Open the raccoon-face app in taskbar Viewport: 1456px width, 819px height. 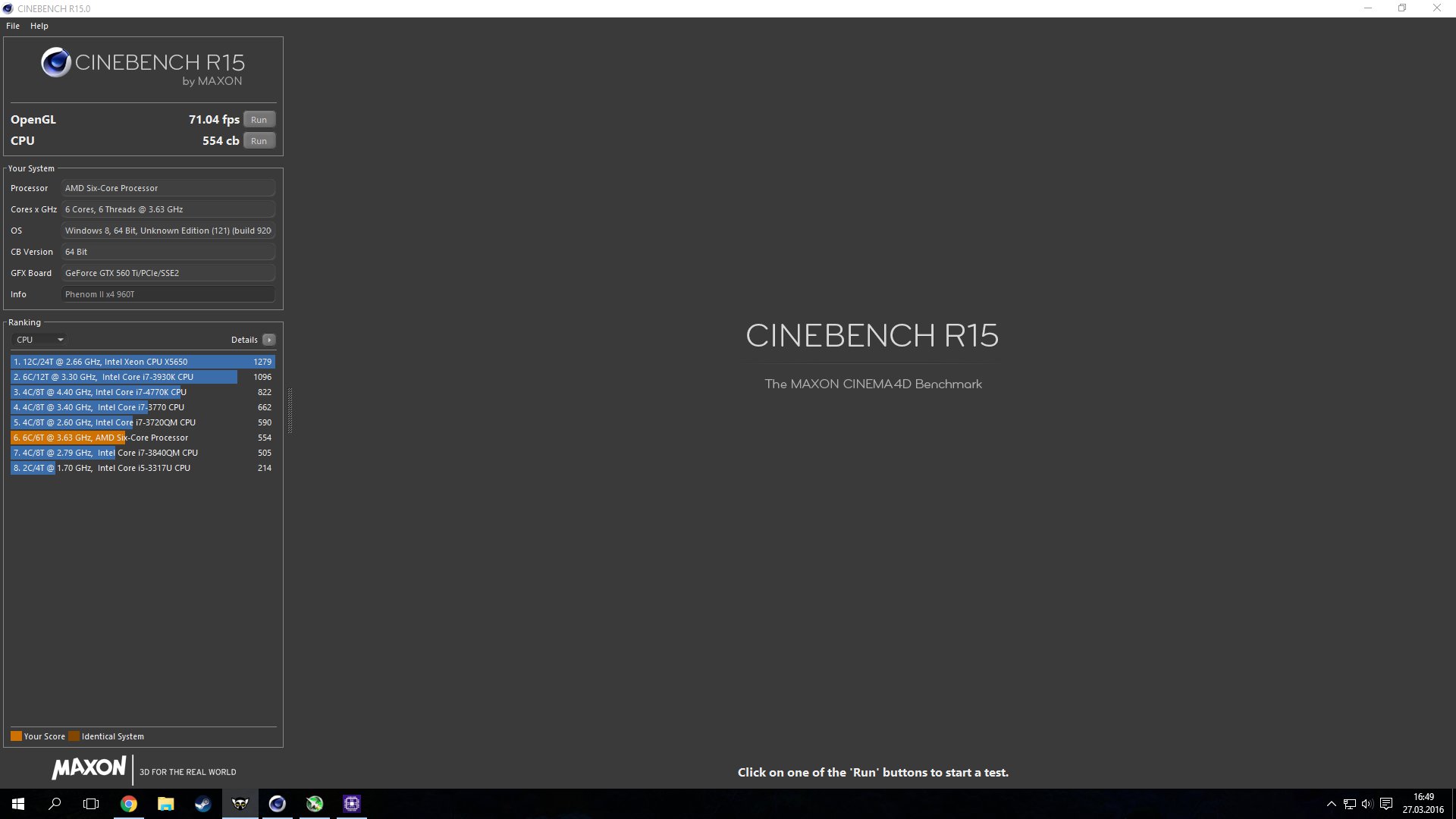[240, 804]
